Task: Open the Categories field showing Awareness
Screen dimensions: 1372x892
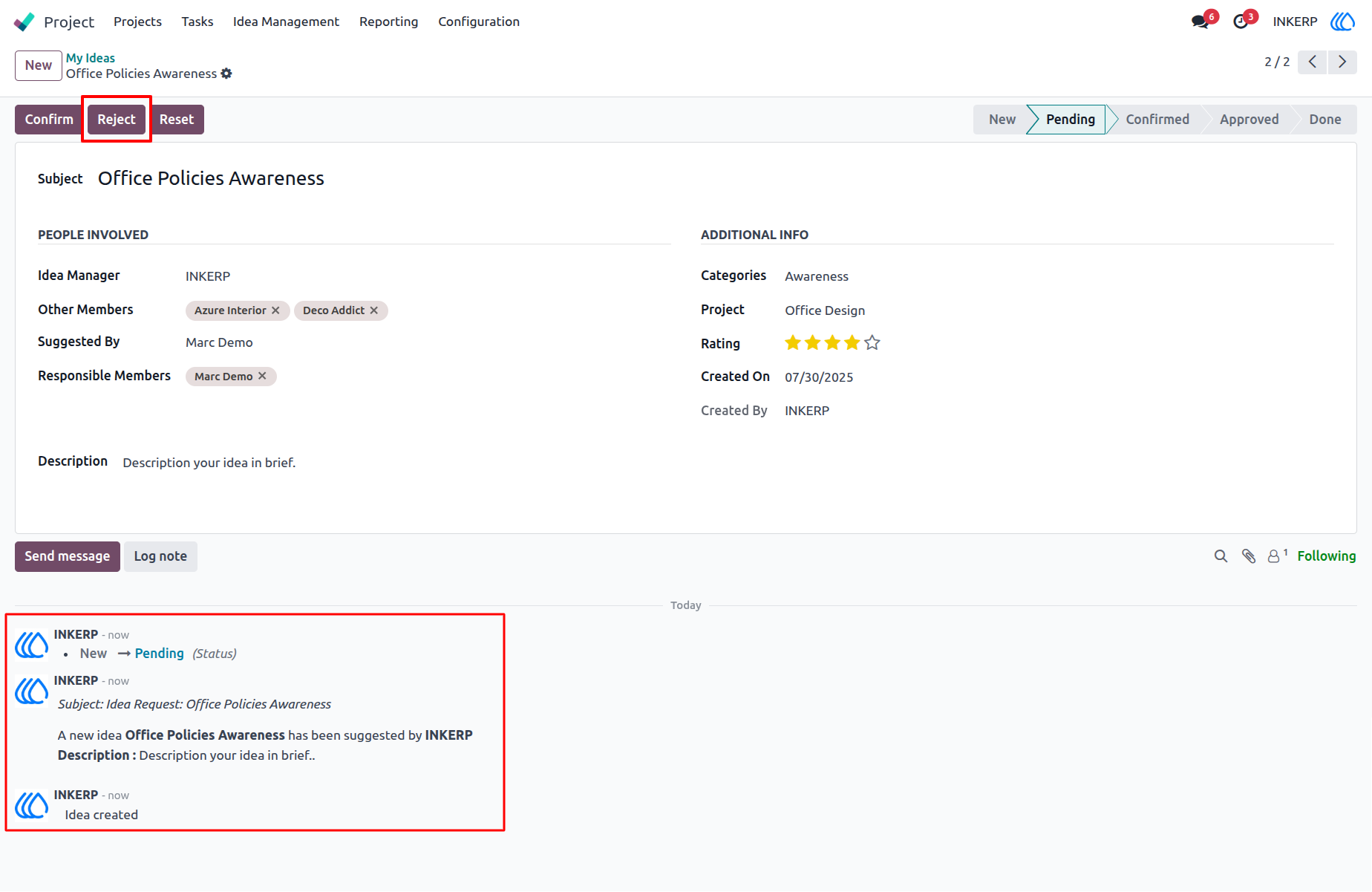Action: pyautogui.click(x=817, y=276)
